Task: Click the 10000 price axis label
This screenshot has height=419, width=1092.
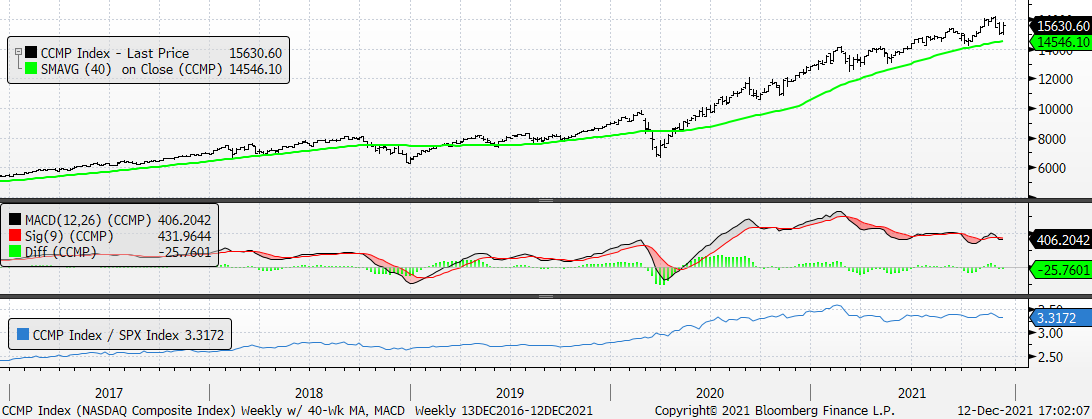Action: coord(1056,109)
